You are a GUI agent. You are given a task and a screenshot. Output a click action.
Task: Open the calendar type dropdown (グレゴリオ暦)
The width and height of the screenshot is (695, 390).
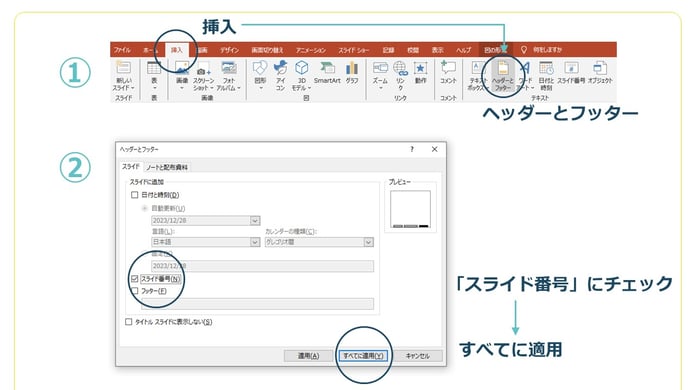368,242
